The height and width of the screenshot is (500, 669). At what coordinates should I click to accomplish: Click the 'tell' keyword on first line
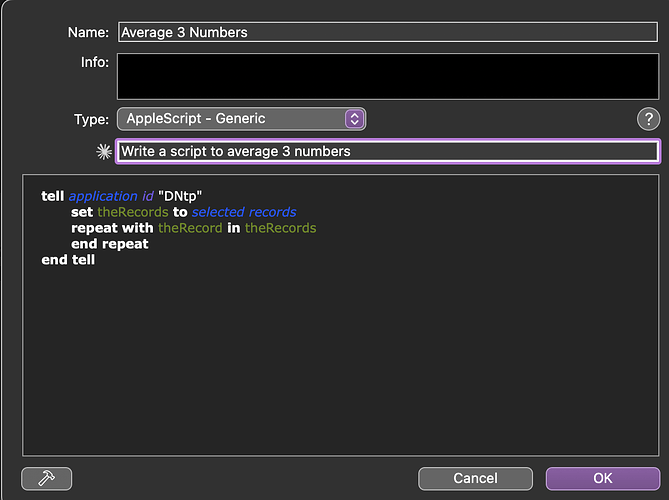[53, 196]
